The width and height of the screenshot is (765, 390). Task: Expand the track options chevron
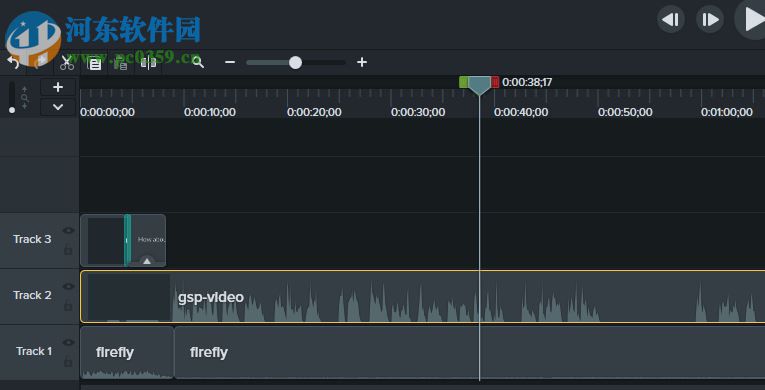pos(58,107)
